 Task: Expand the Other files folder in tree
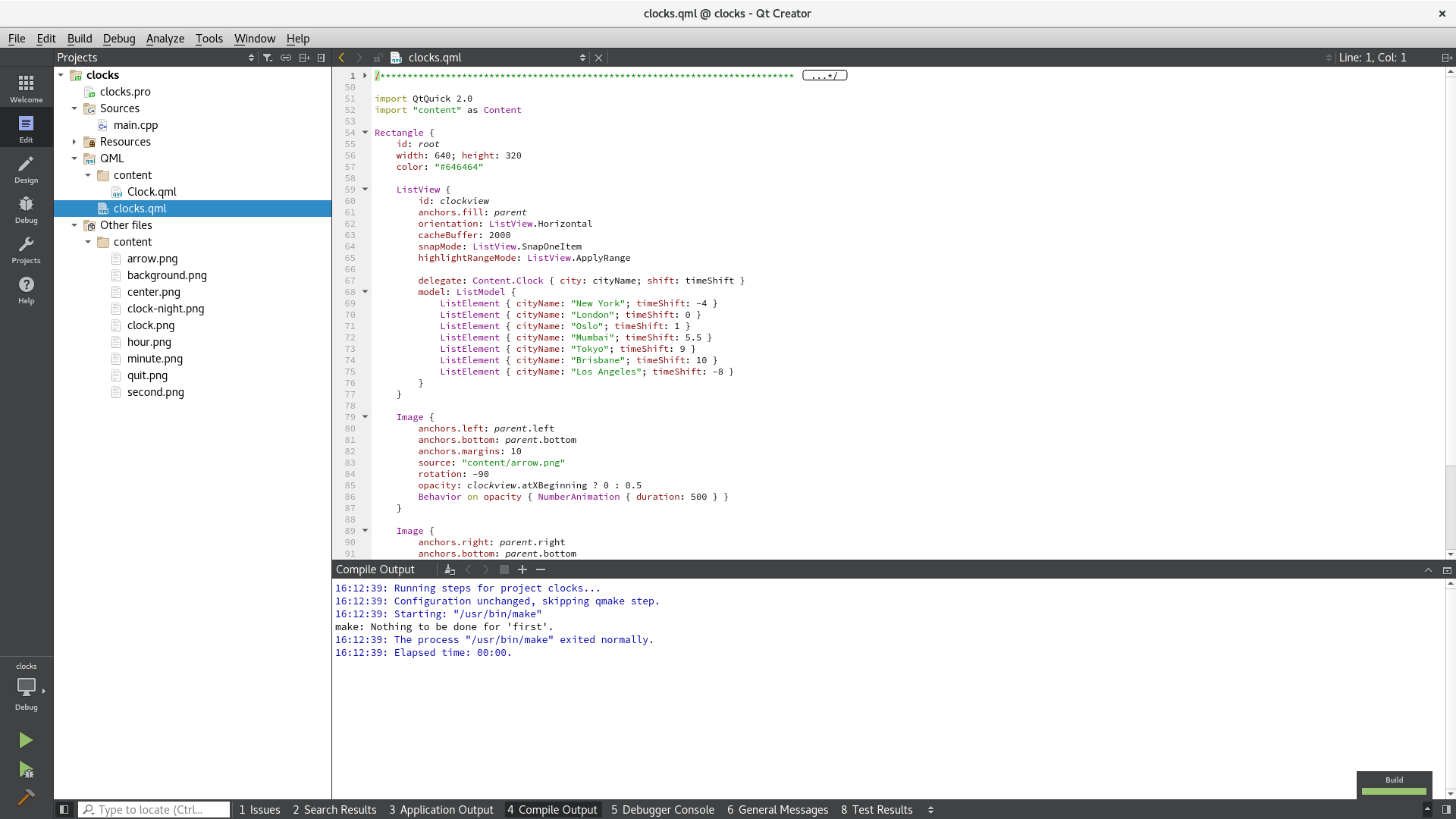point(74,225)
